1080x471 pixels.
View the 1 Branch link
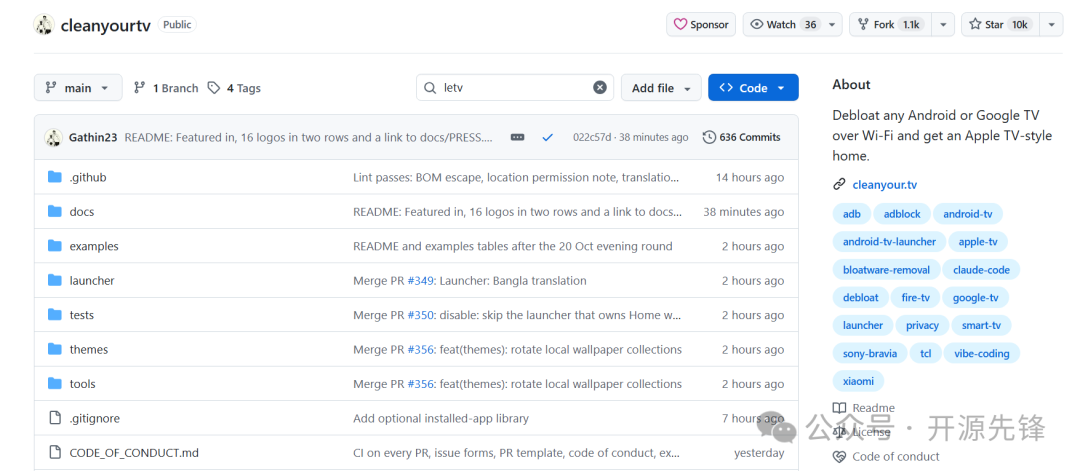click(x=166, y=88)
